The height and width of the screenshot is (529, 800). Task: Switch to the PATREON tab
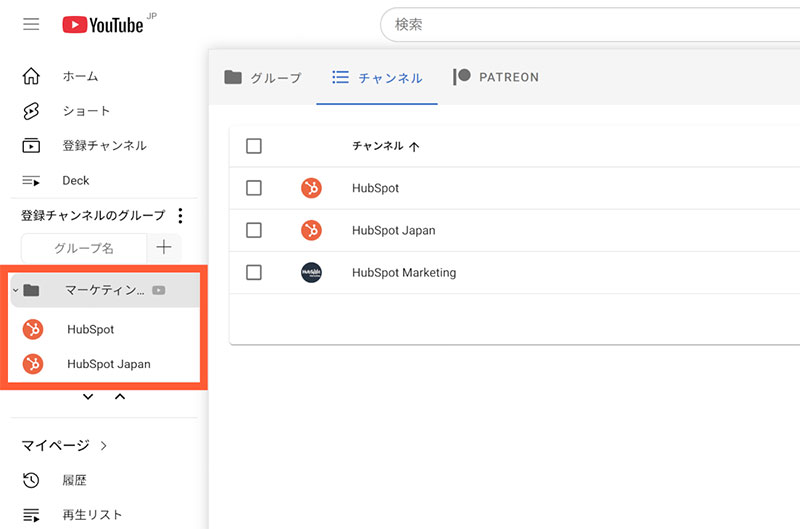pyautogui.click(x=496, y=78)
